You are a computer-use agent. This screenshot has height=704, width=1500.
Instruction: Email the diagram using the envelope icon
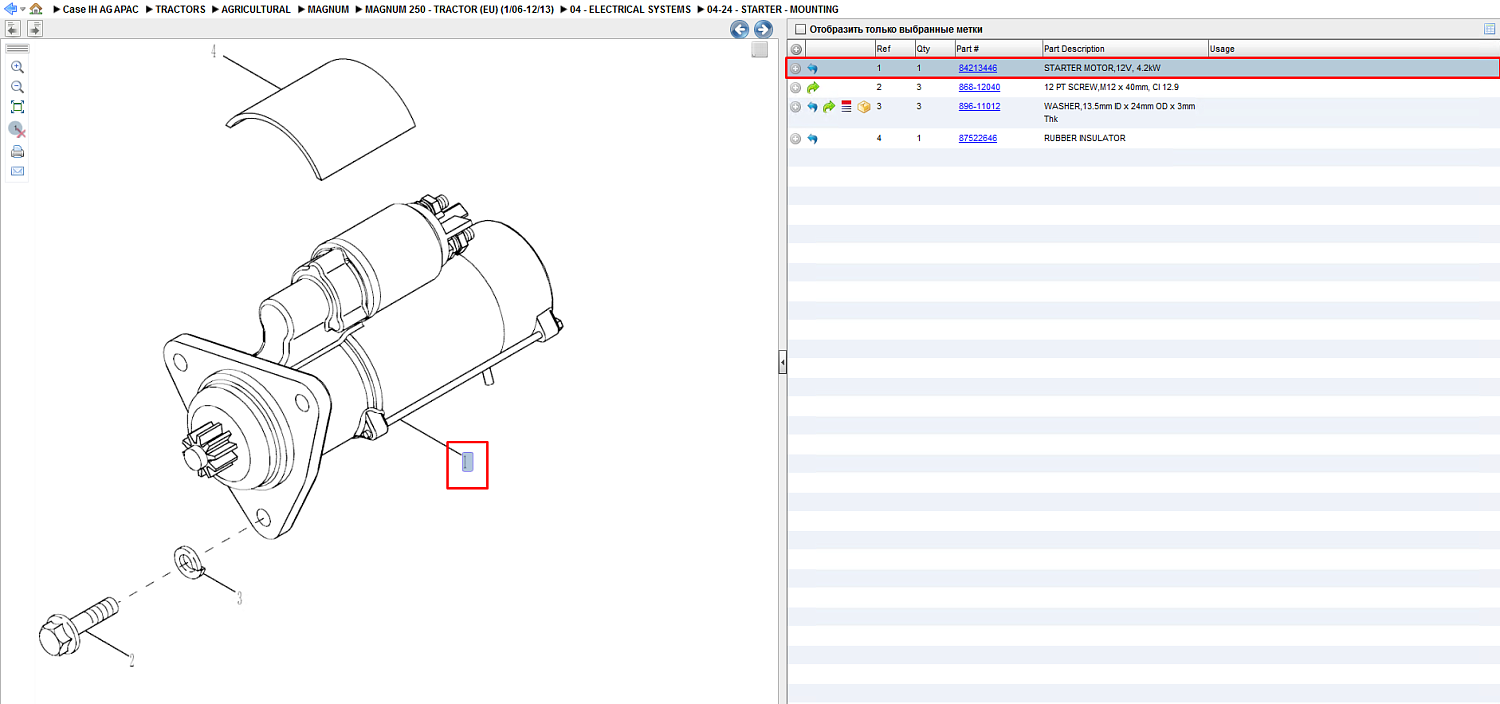[x=17, y=171]
